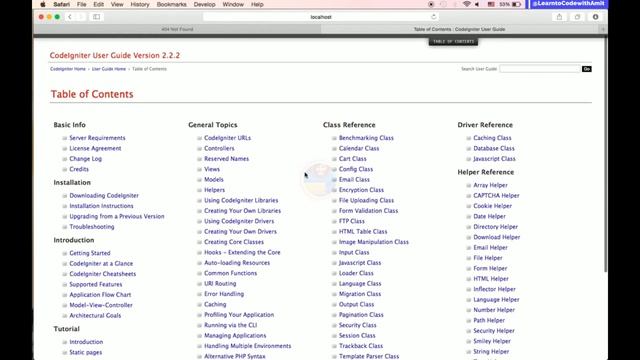Open the downloads button in toolbar
This screenshot has width=640, height=360.
click(x=596, y=17)
